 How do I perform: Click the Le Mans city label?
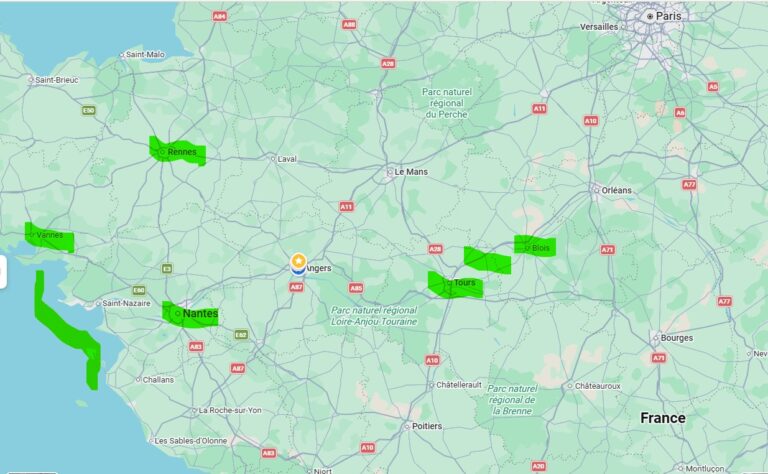tap(411, 172)
